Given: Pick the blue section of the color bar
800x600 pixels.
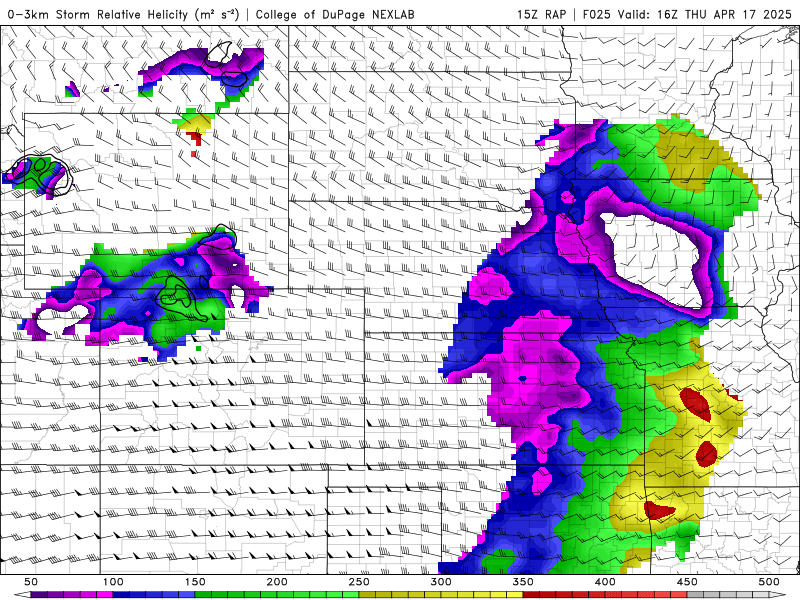Looking at the screenshot, I should (154, 595).
